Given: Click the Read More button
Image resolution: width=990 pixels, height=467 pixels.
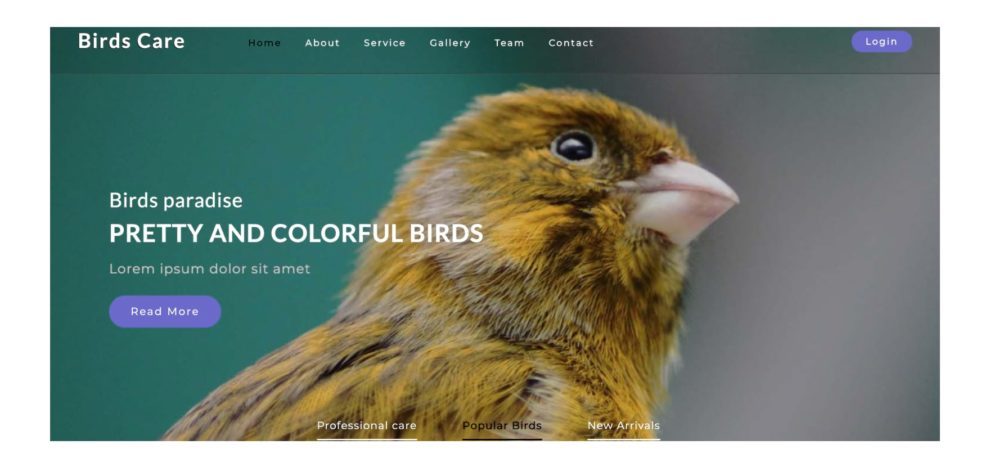Looking at the screenshot, I should click(165, 311).
